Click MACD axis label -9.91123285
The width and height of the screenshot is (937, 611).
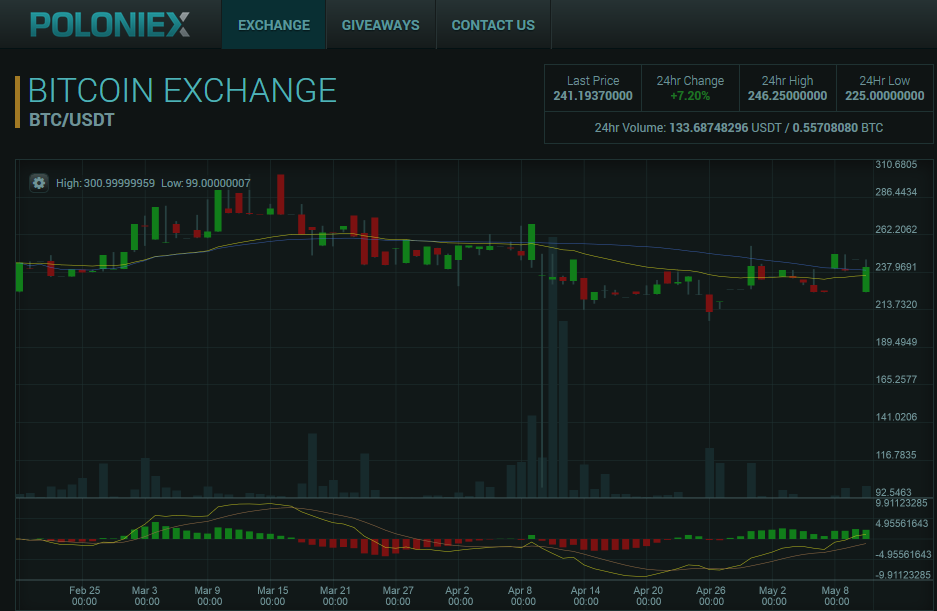[903, 575]
